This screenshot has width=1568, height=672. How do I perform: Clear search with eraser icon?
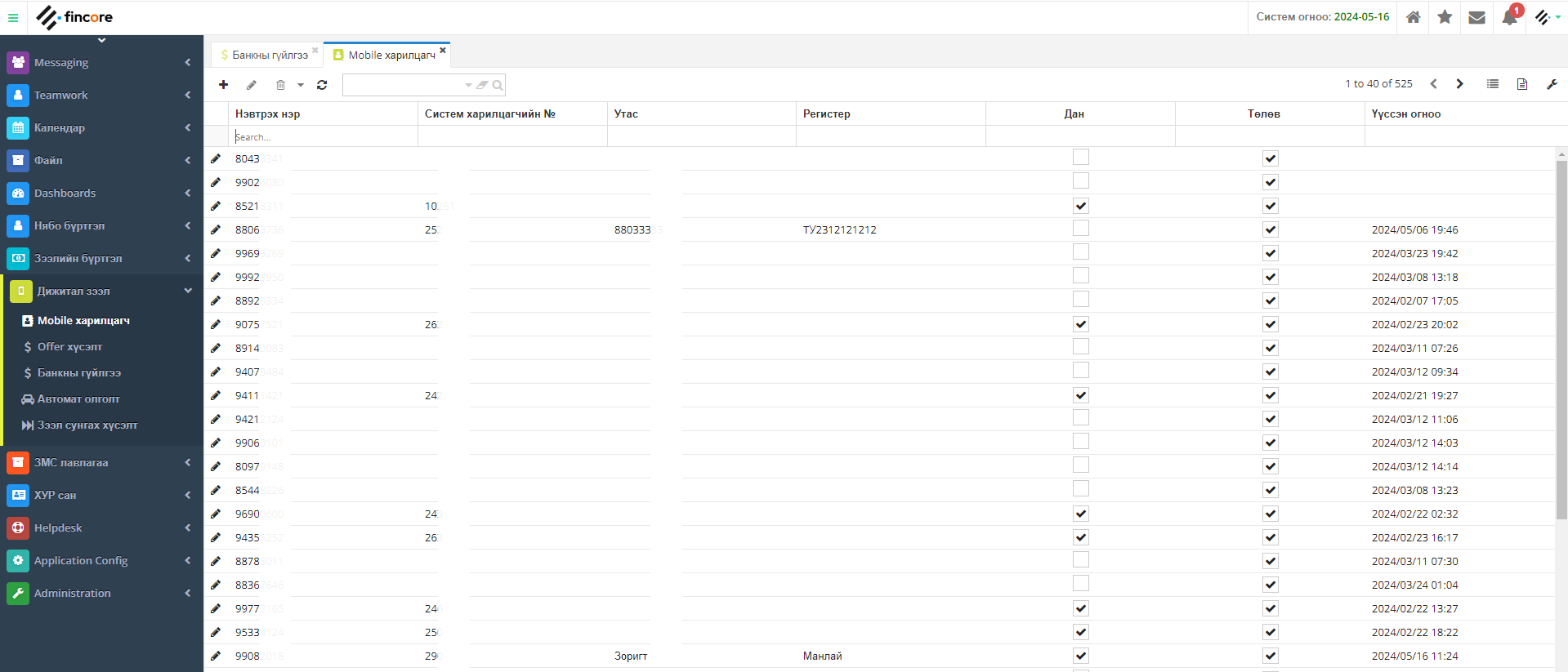click(483, 85)
